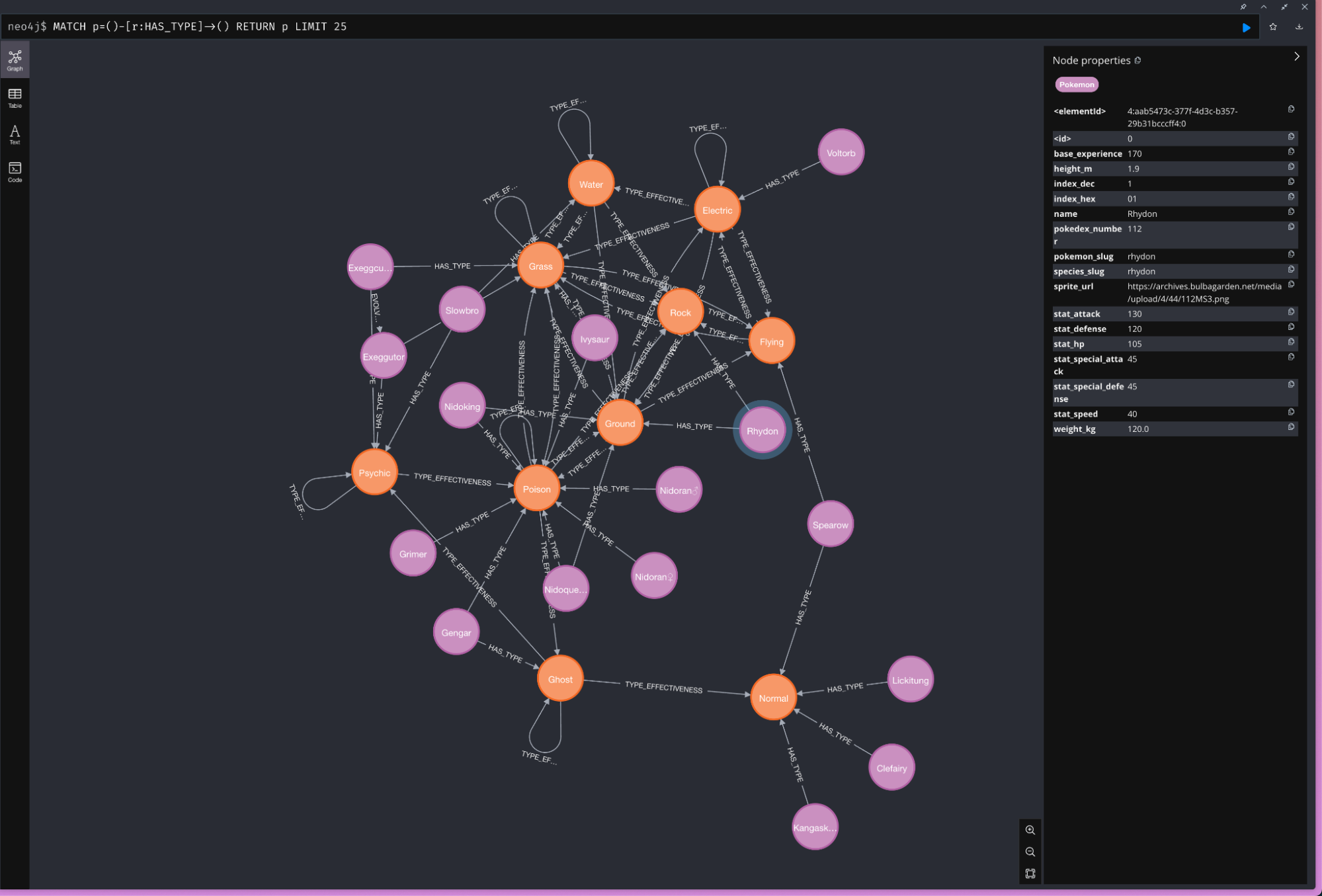Pin the result frame
This screenshot has height=896, width=1322.
pyautogui.click(x=1243, y=7)
